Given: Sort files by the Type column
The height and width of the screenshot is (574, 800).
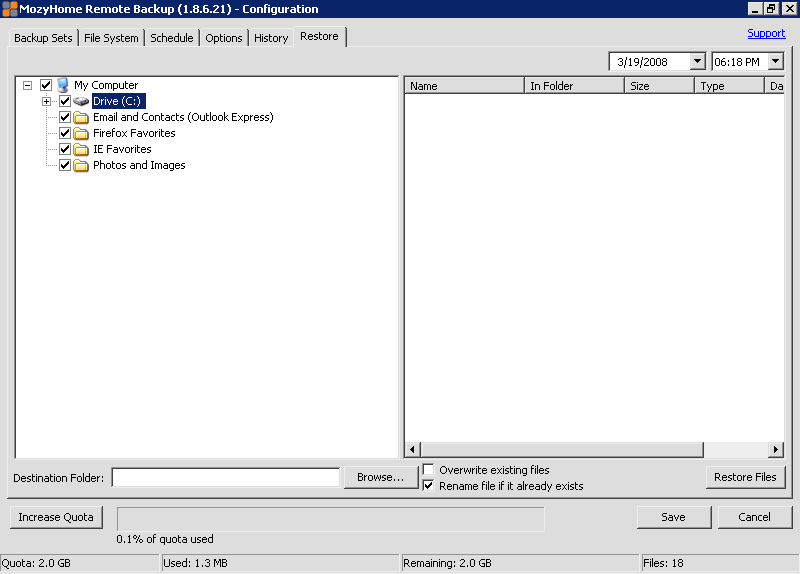Looking at the screenshot, I should [730, 86].
